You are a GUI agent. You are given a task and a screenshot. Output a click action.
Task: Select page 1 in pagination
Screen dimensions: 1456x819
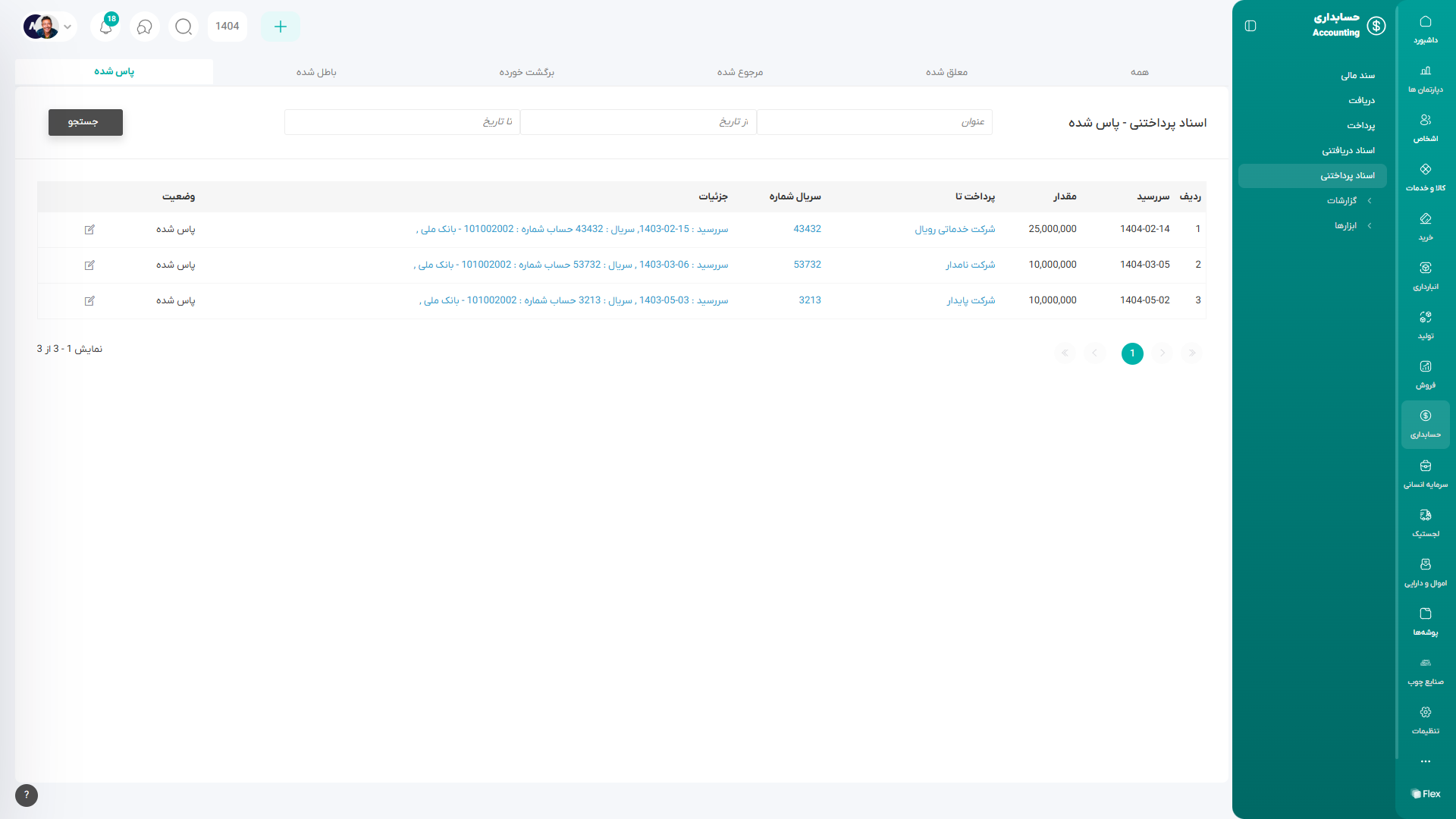[1131, 353]
